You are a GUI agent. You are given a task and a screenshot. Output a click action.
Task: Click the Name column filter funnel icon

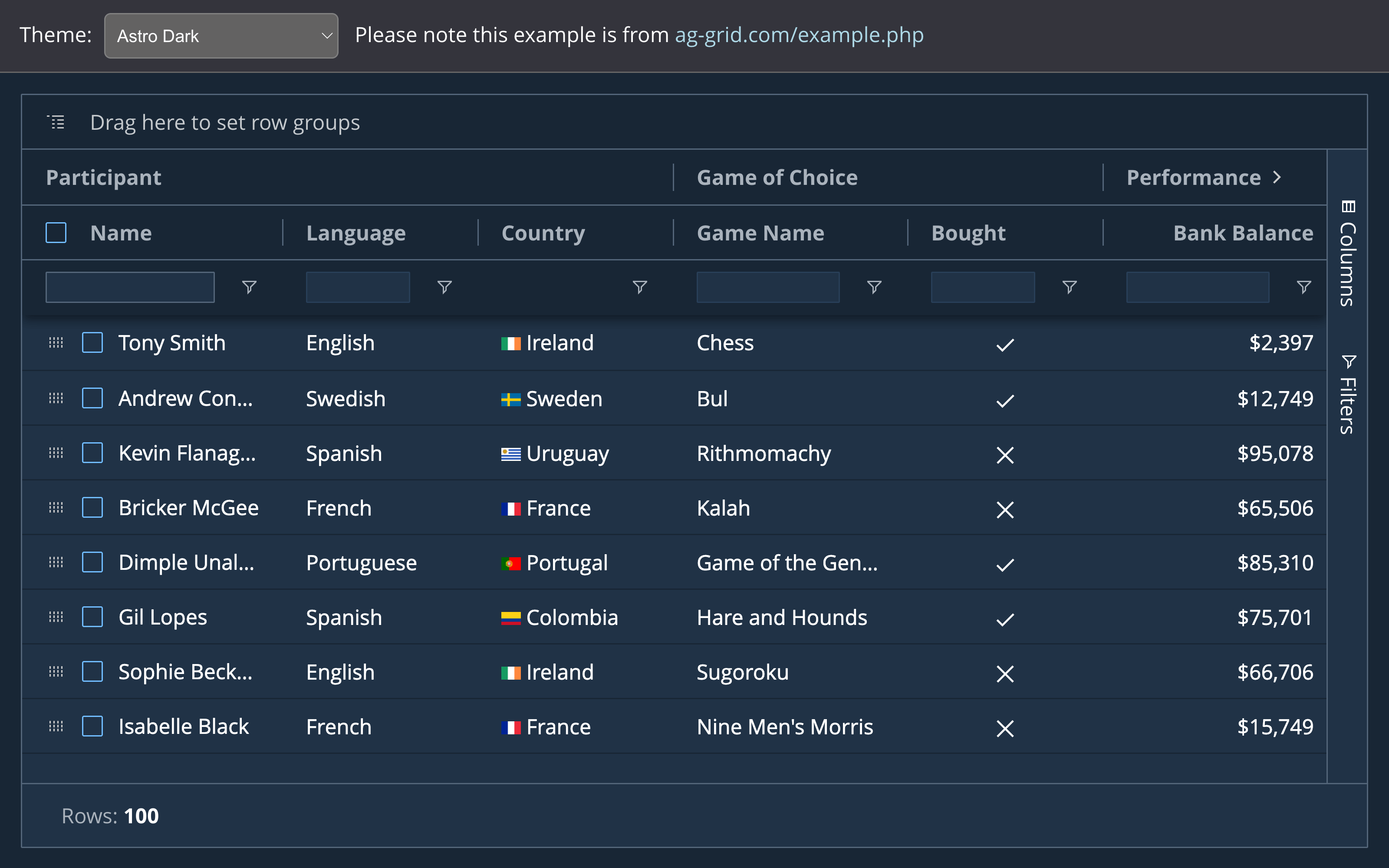(x=249, y=287)
